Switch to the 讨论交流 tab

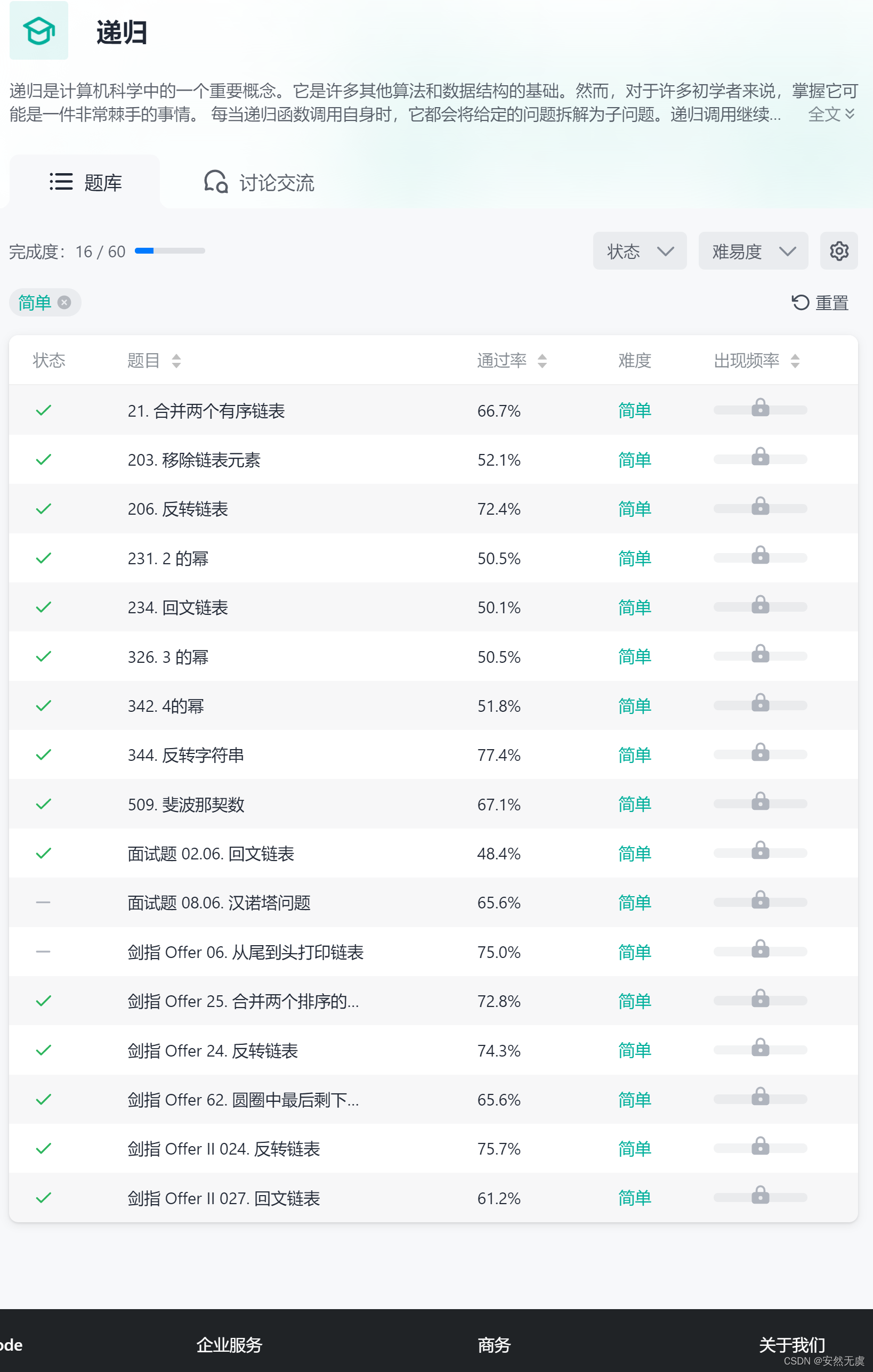pos(259,182)
